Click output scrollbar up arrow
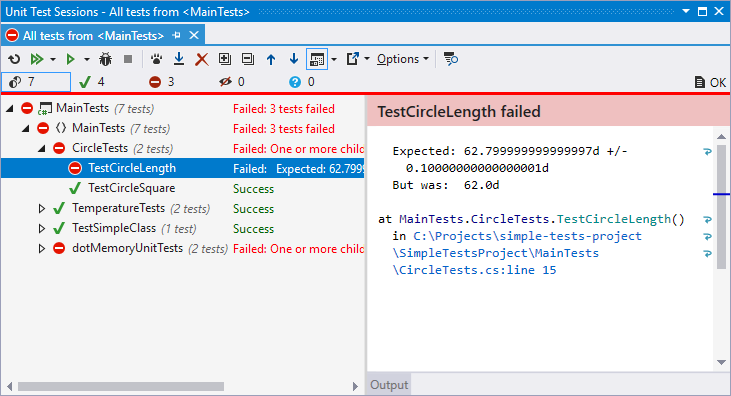Viewport: 731px width, 396px height. click(x=721, y=137)
